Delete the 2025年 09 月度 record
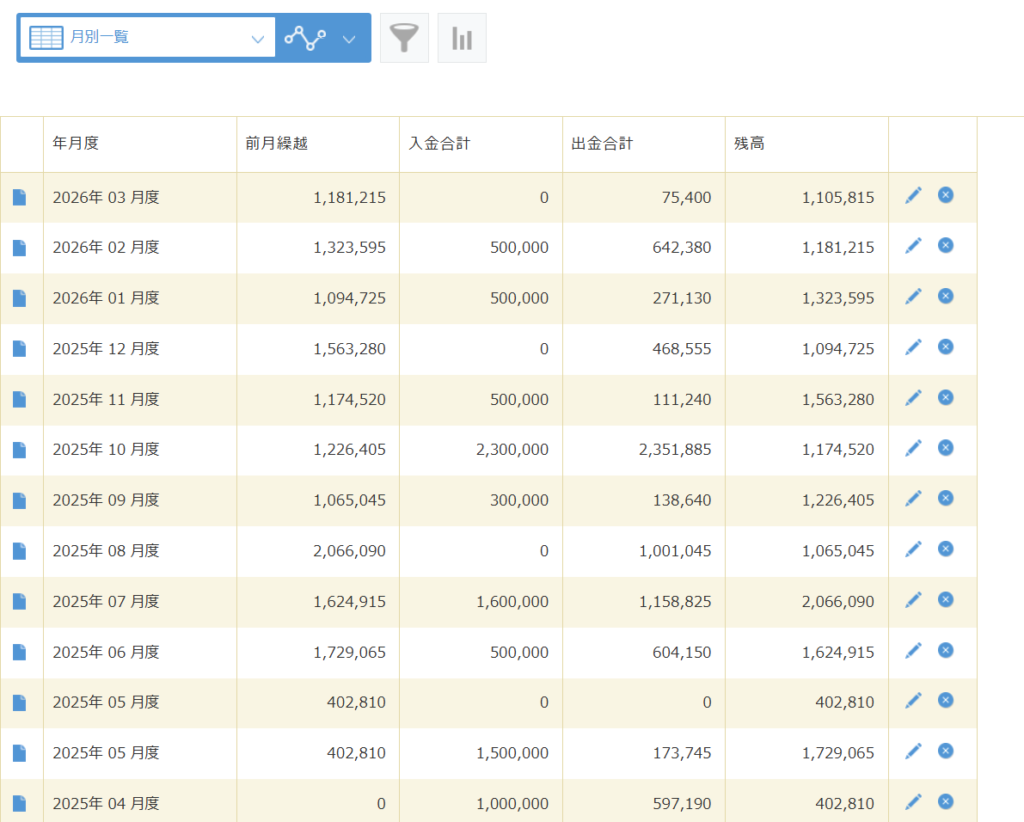Image resolution: width=1024 pixels, height=822 pixels. [945, 498]
